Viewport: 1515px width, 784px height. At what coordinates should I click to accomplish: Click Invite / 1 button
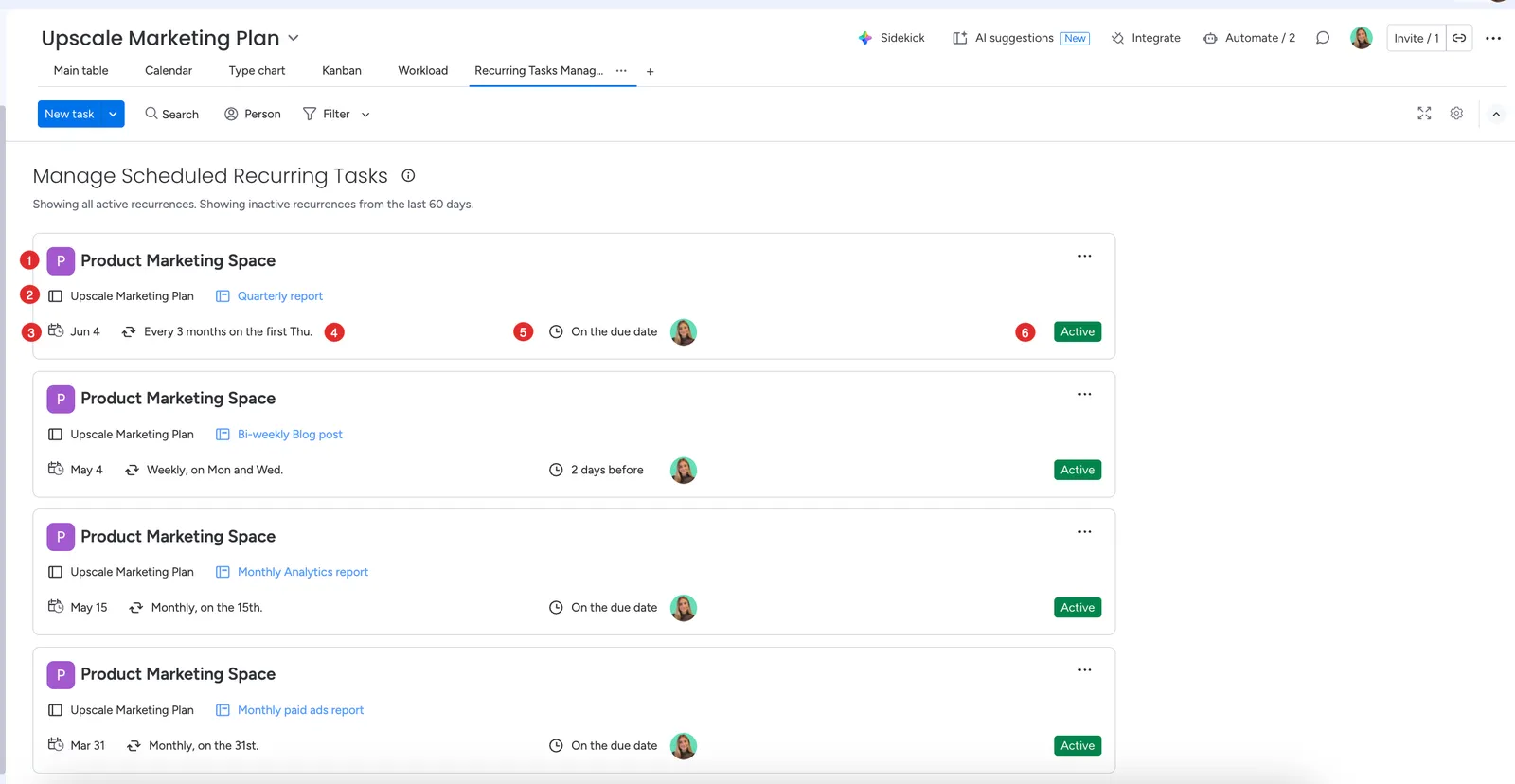click(x=1417, y=38)
